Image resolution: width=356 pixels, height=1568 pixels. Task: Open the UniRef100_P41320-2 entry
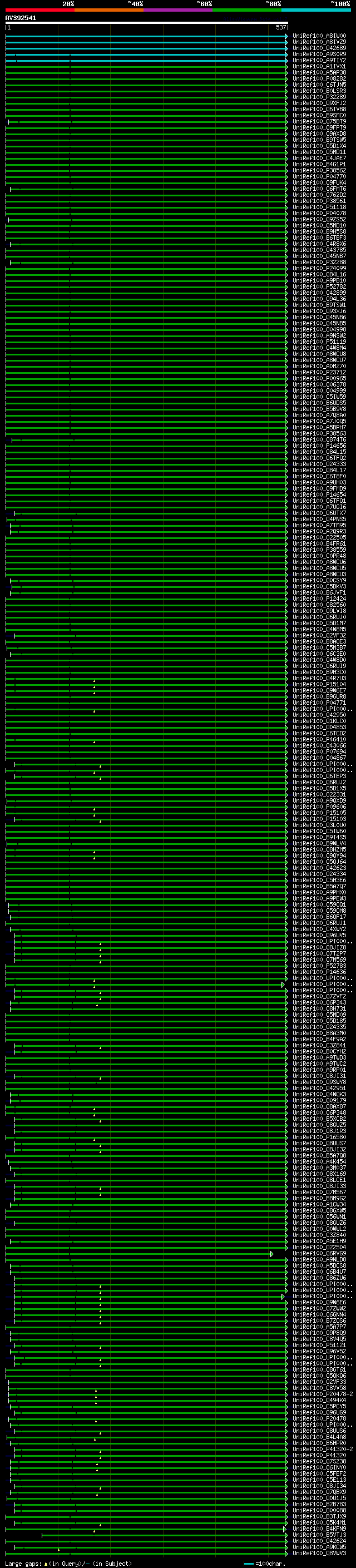click(x=323, y=1450)
